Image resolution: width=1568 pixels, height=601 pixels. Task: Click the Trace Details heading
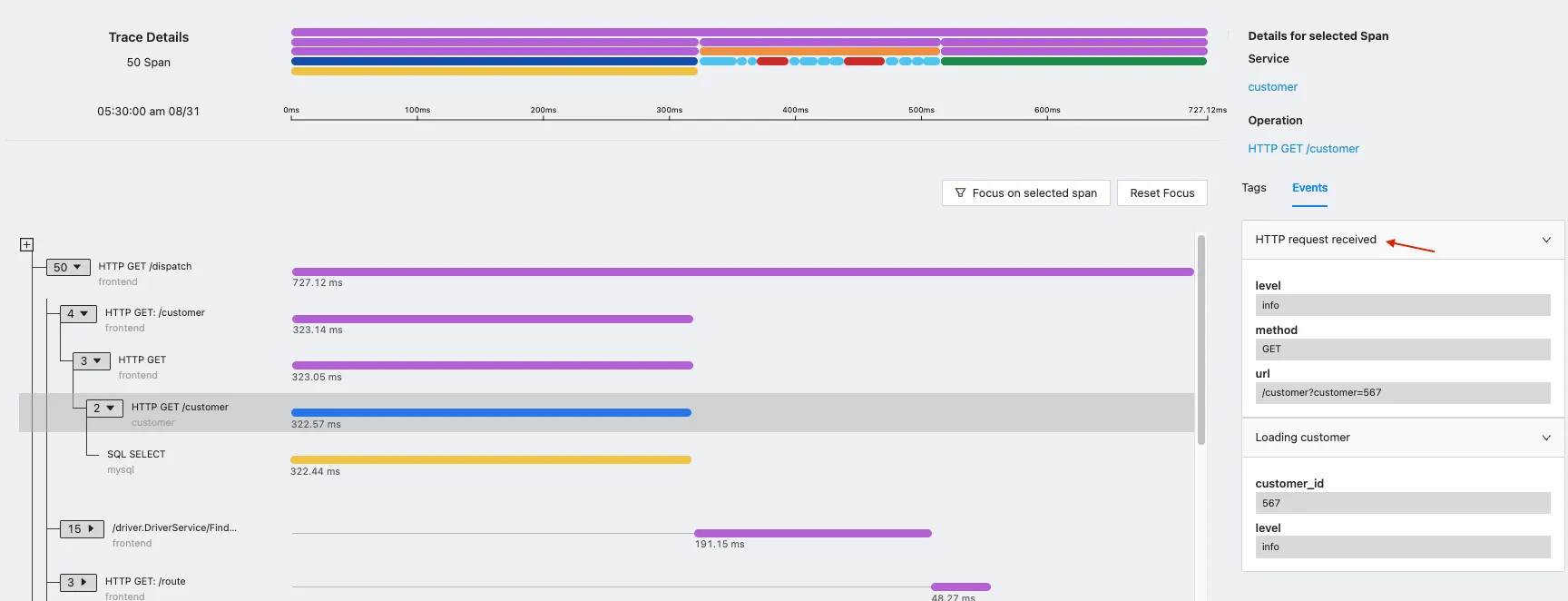coord(149,37)
